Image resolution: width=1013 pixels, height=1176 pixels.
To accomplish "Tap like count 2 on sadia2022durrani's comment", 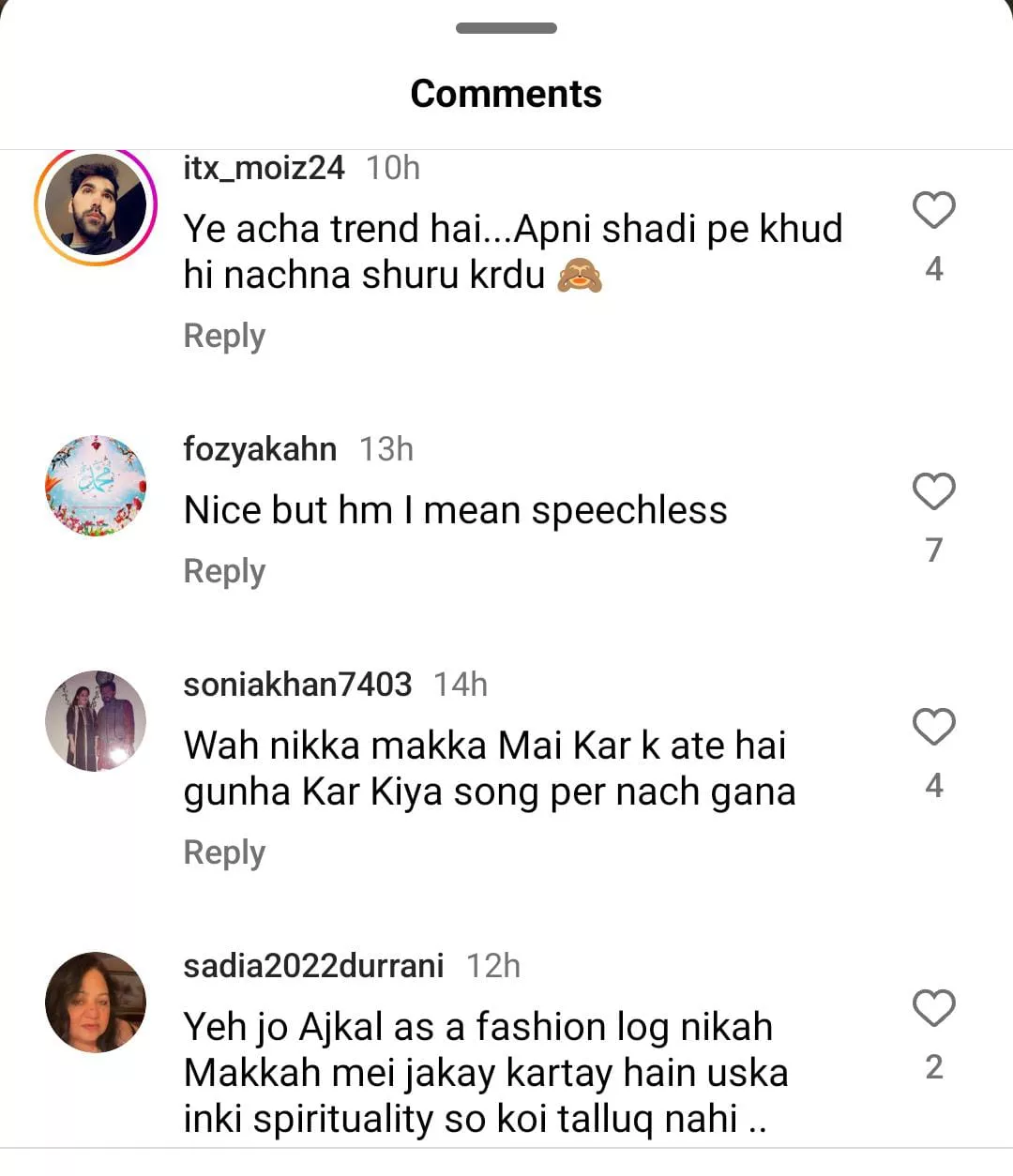I will [x=933, y=1067].
